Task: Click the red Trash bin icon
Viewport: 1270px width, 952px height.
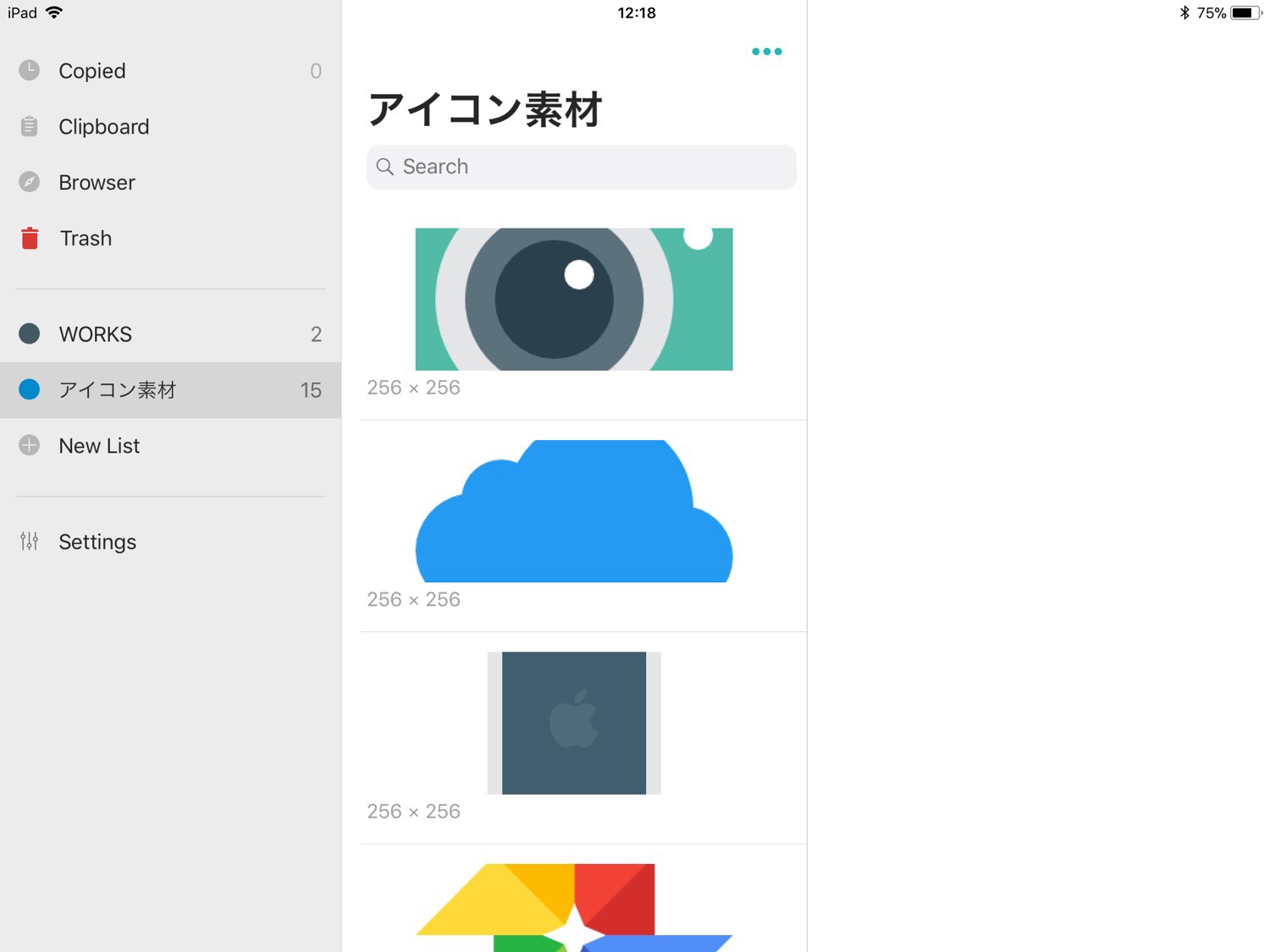Action: pyautogui.click(x=30, y=238)
